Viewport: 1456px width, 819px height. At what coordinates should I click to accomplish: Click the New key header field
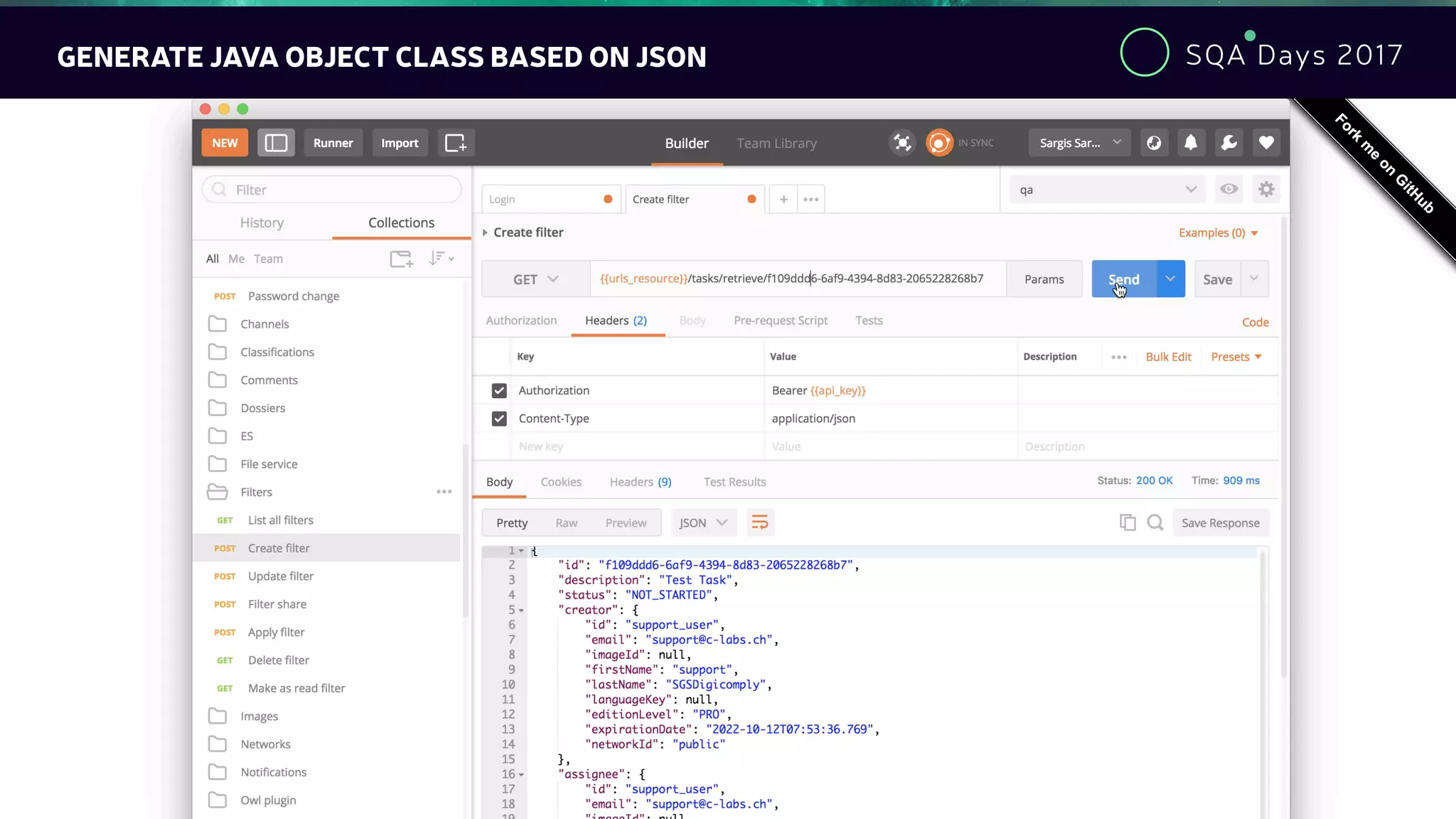636,446
